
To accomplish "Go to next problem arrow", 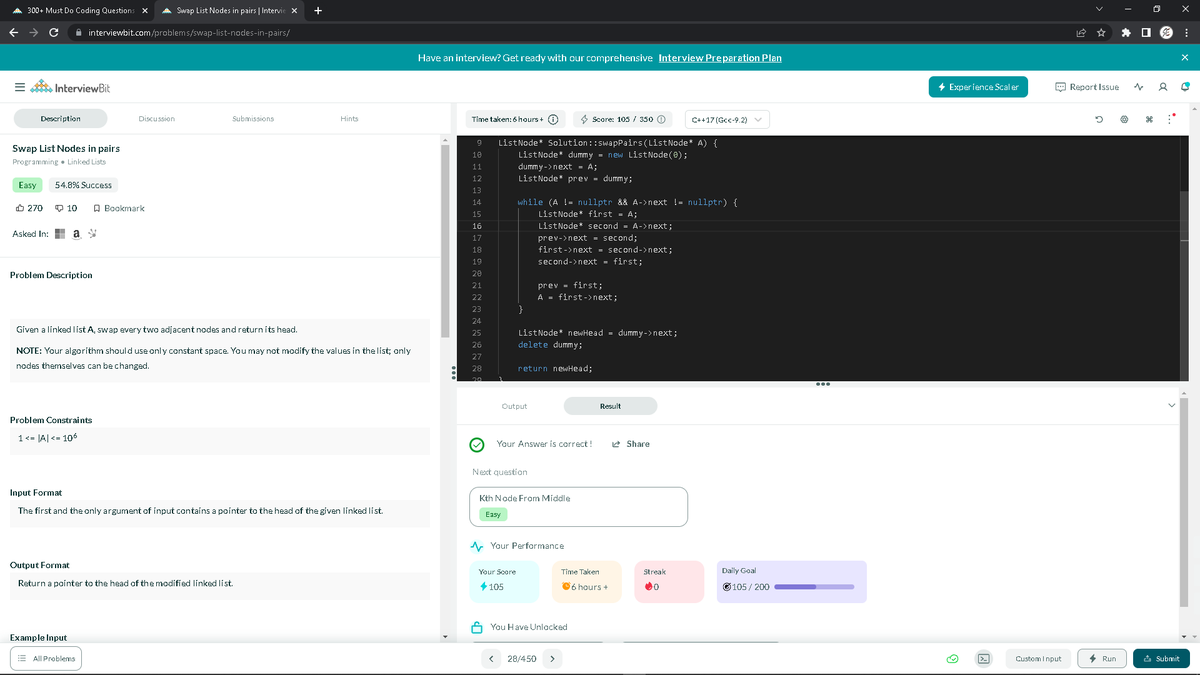I will tap(553, 659).
